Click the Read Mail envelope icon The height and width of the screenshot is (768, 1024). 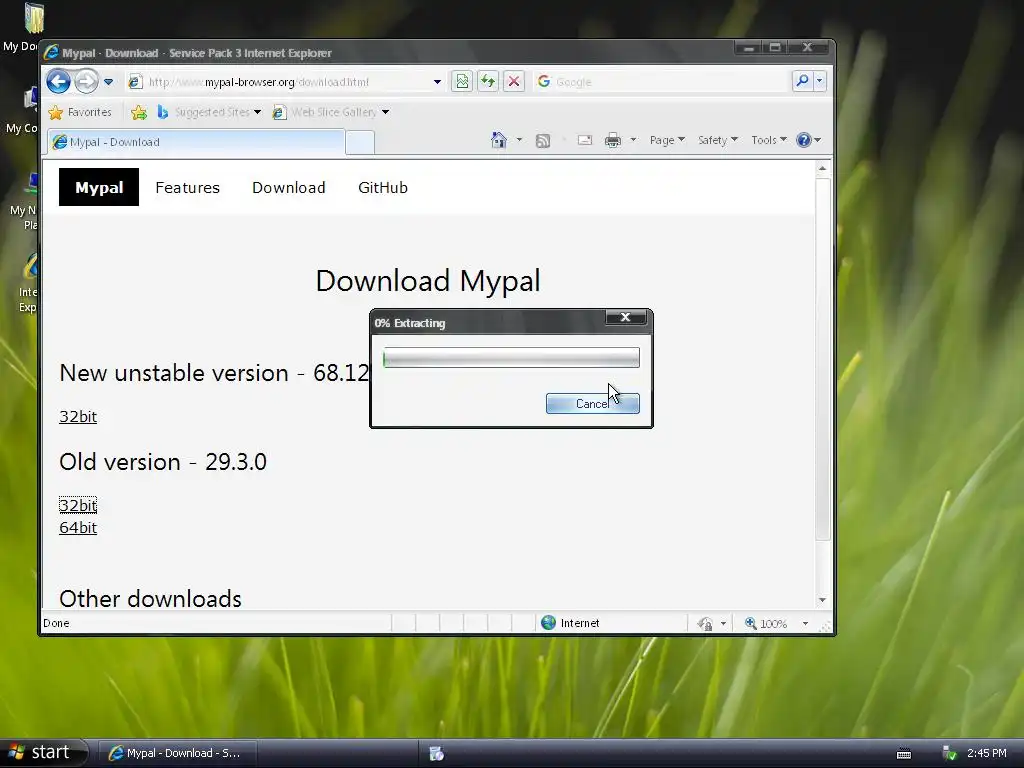(x=584, y=140)
